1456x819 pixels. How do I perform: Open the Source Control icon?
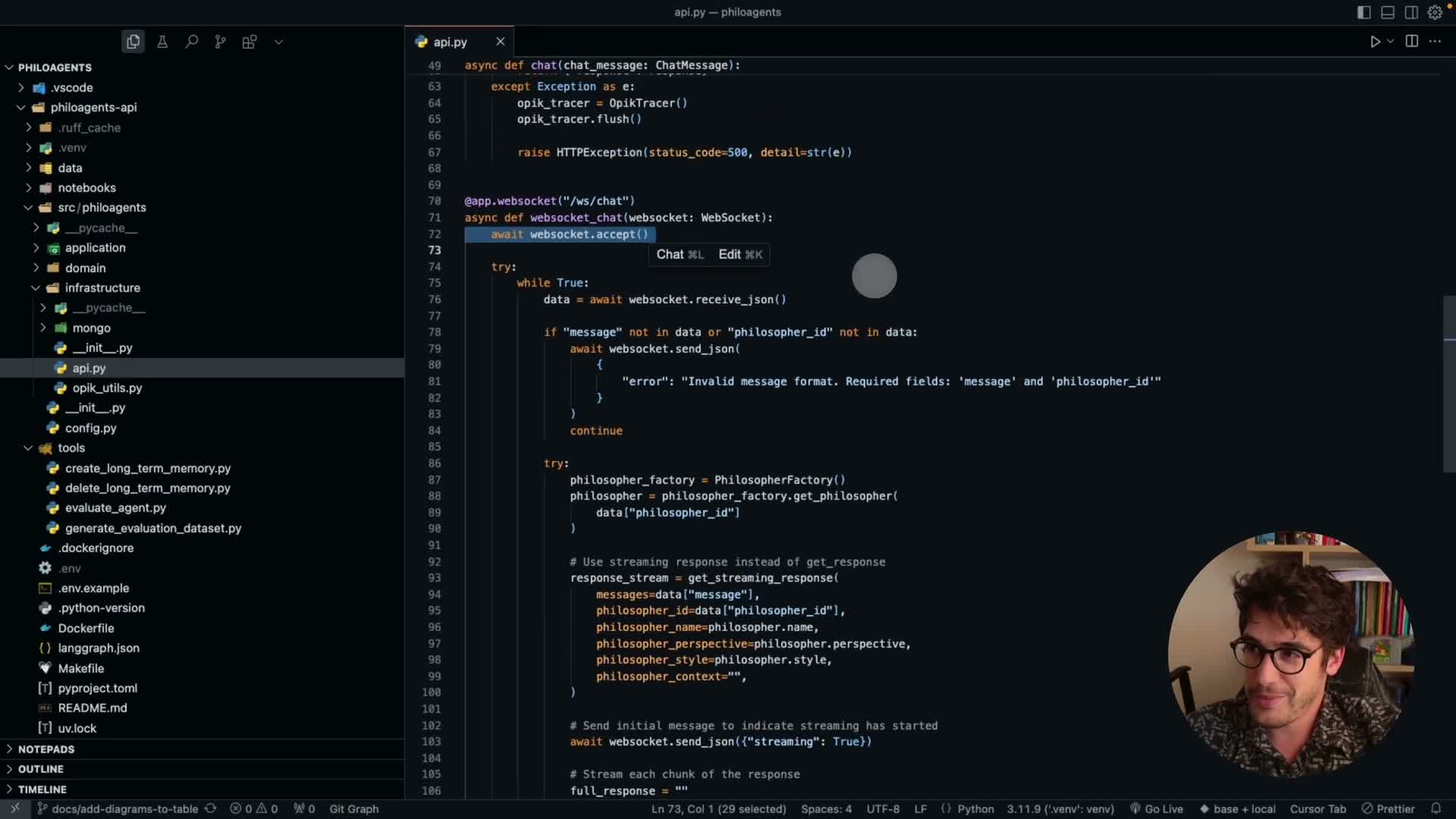(220, 42)
